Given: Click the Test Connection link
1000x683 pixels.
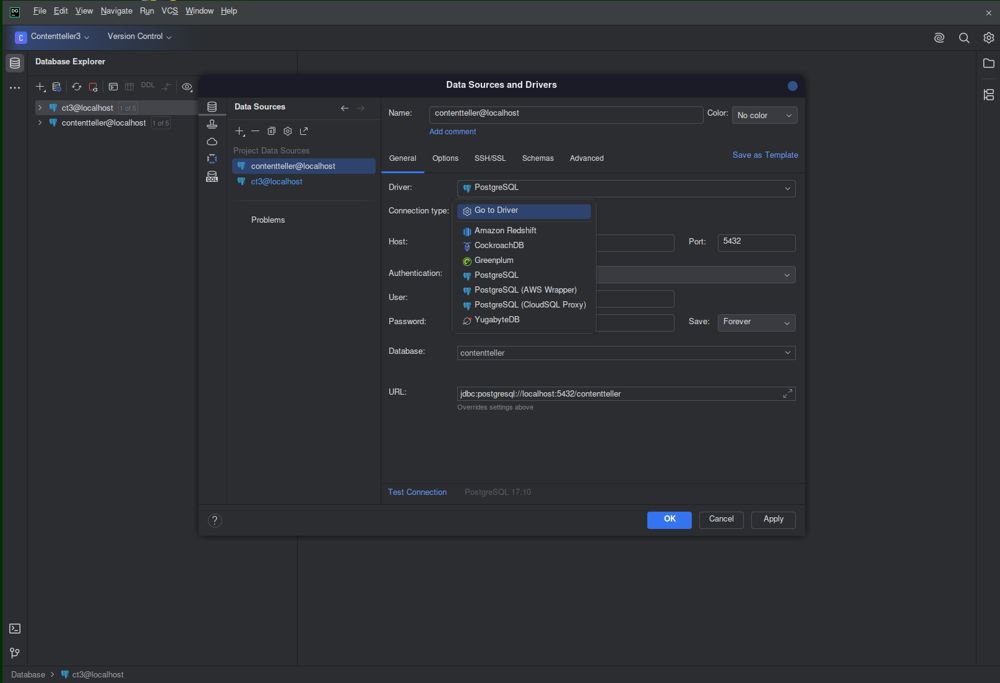Looking at the screenshot, I should [x=417, y=492].
